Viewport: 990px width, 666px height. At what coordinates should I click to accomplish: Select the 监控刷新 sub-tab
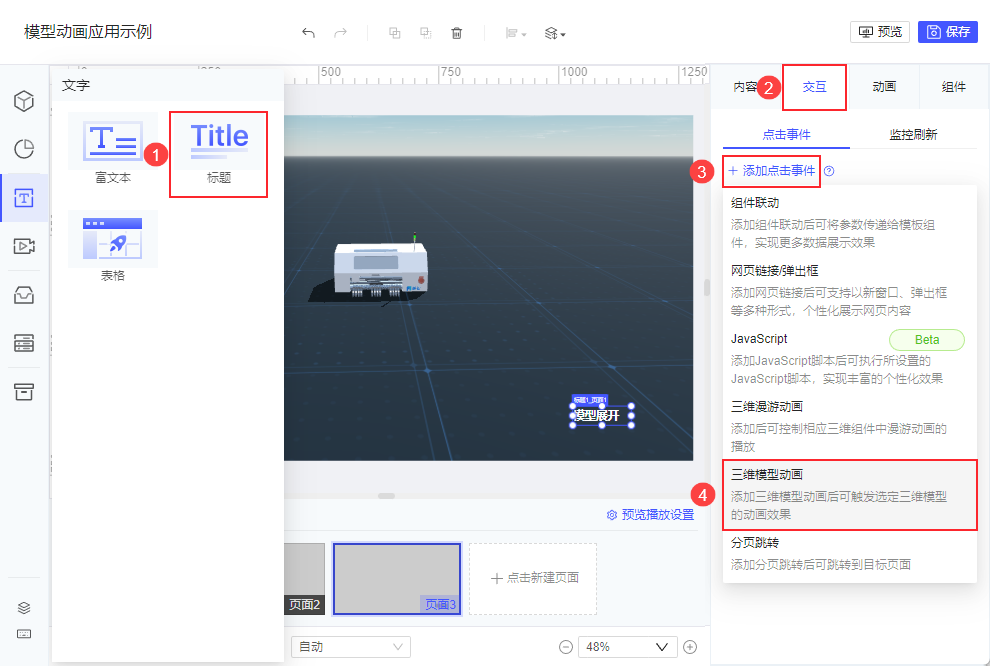(x=913, y=134)
